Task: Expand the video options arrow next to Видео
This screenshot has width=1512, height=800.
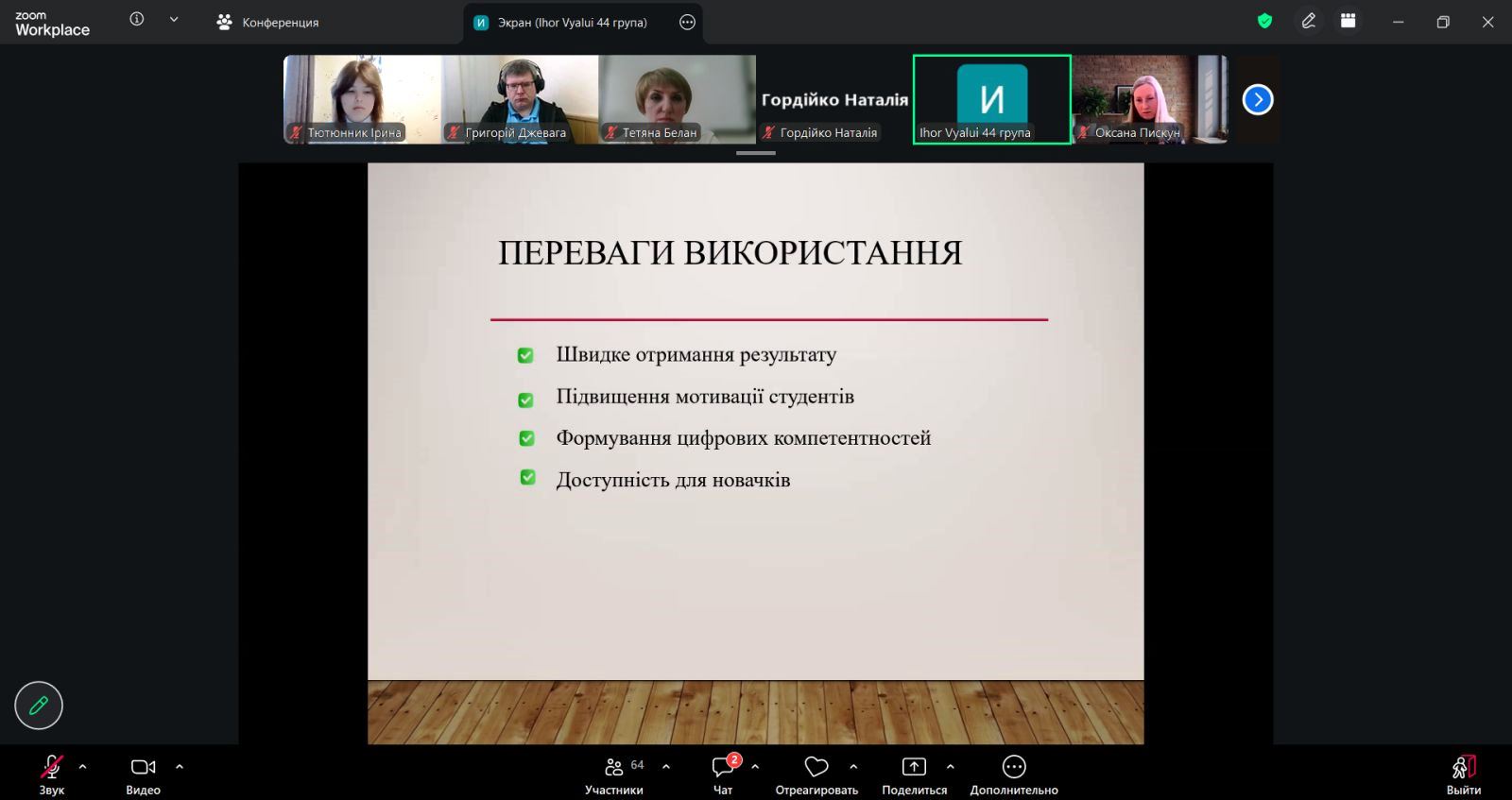Action: point(180,767)
